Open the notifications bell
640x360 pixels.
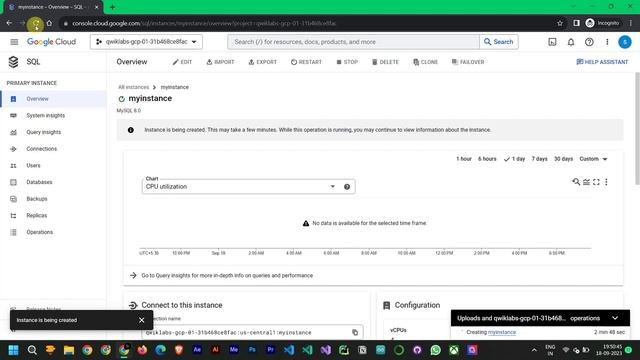pyautogui.click(x=571, y=42)
